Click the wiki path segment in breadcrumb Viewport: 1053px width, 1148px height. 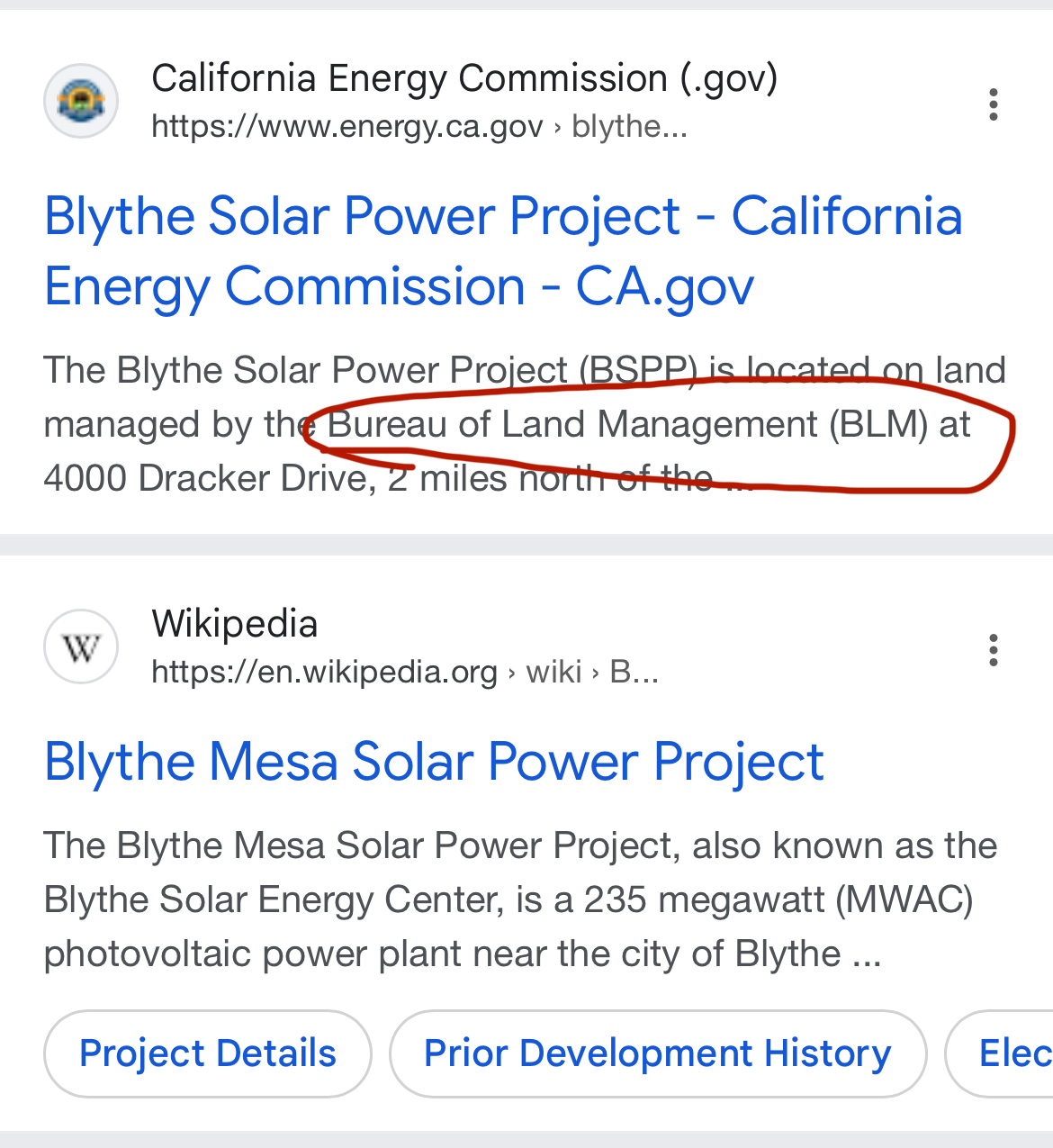tap(553, 673)
